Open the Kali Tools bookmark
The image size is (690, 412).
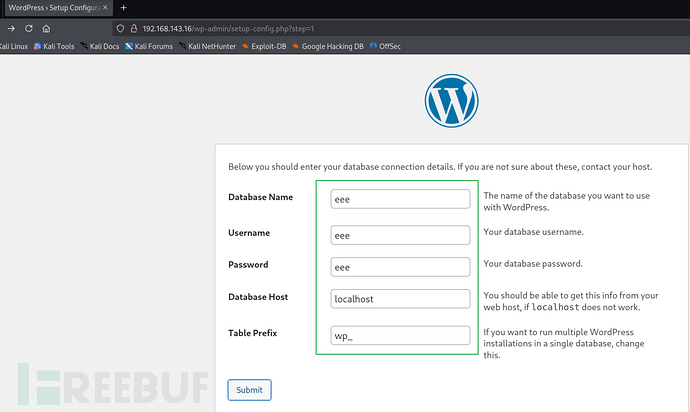(54, 46)
